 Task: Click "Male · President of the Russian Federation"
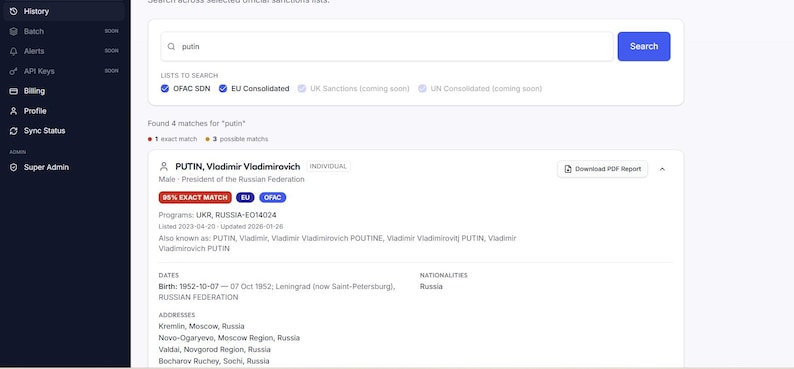point(231,180)
